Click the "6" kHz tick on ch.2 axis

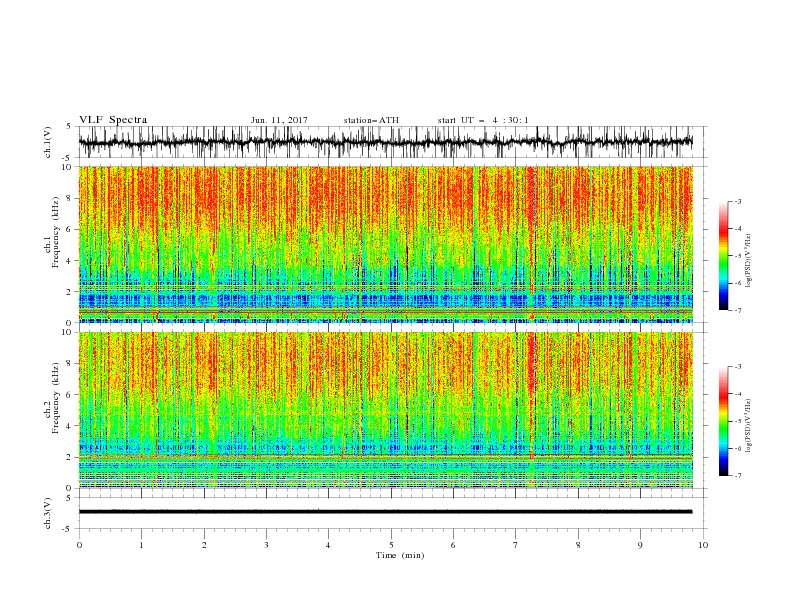coord(69,395)
